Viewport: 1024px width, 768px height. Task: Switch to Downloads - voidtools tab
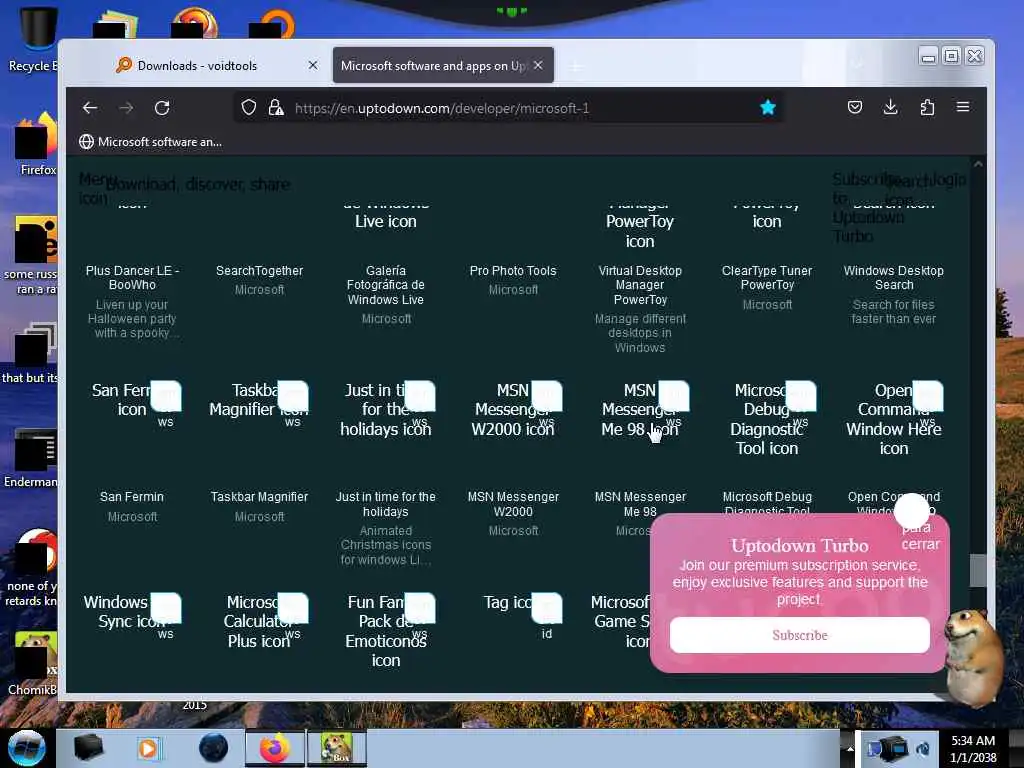(x=197, y=65)
